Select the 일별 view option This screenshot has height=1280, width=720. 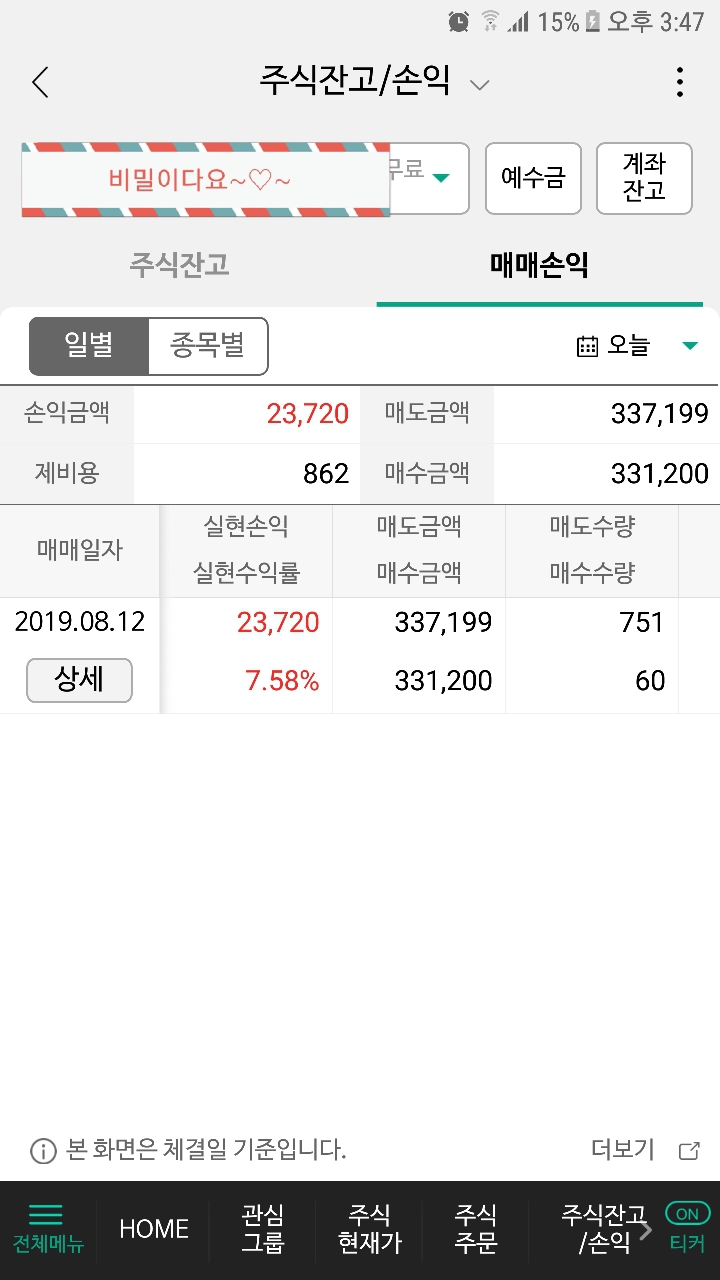tap(89, 346)
